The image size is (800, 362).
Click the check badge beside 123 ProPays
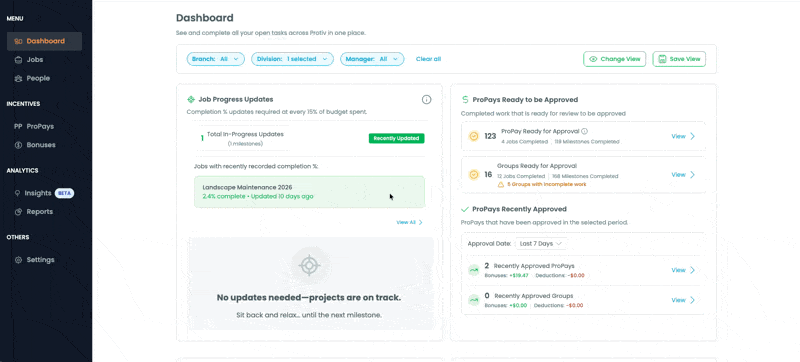pos(473,136)
